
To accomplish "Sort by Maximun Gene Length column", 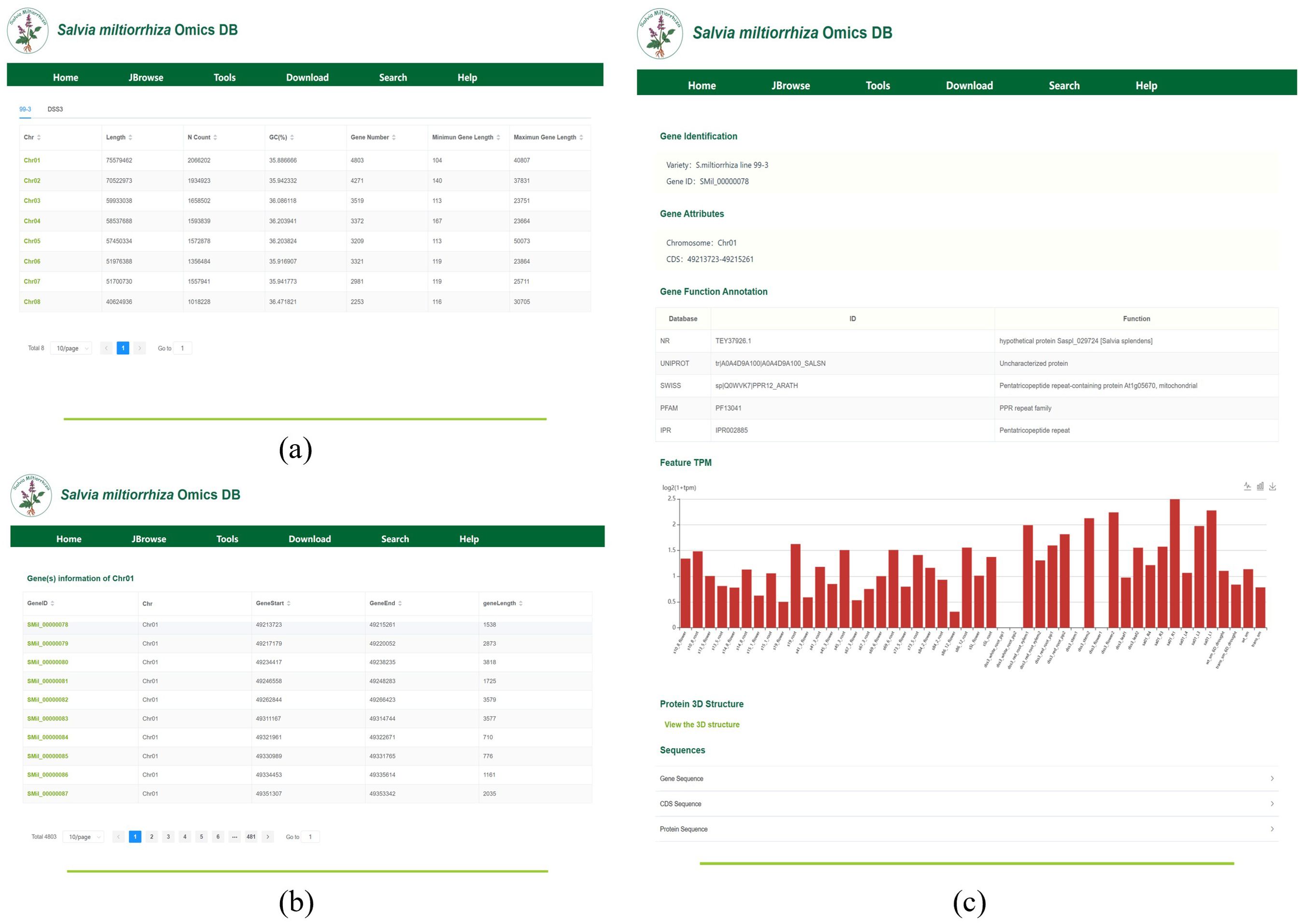I will pos(581,138).
